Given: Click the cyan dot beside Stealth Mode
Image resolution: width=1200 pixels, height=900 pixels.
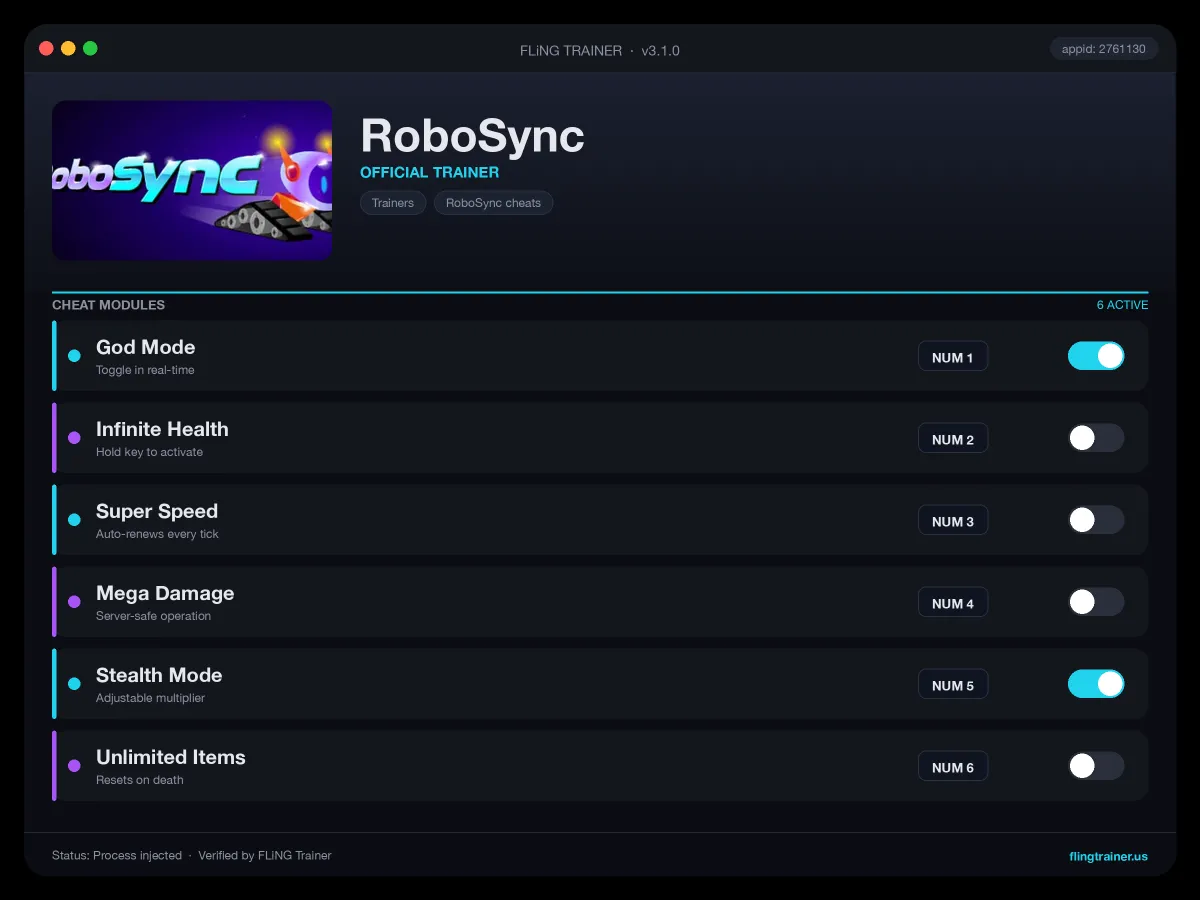Looking at the screenshot, I should (x=74, y=684).
